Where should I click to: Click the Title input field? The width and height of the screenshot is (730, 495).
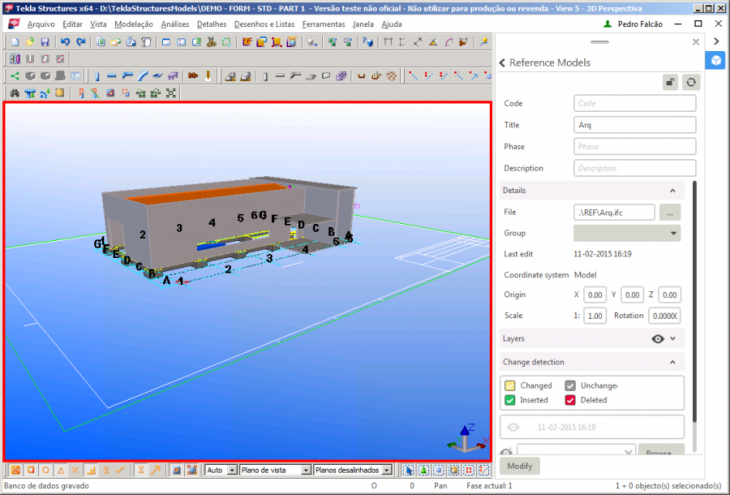634,125
